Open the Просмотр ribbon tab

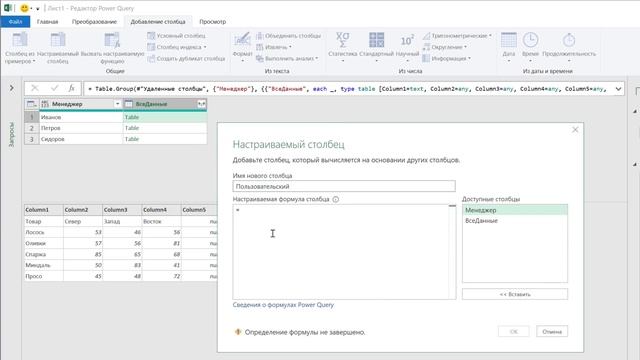click(212, 22)
